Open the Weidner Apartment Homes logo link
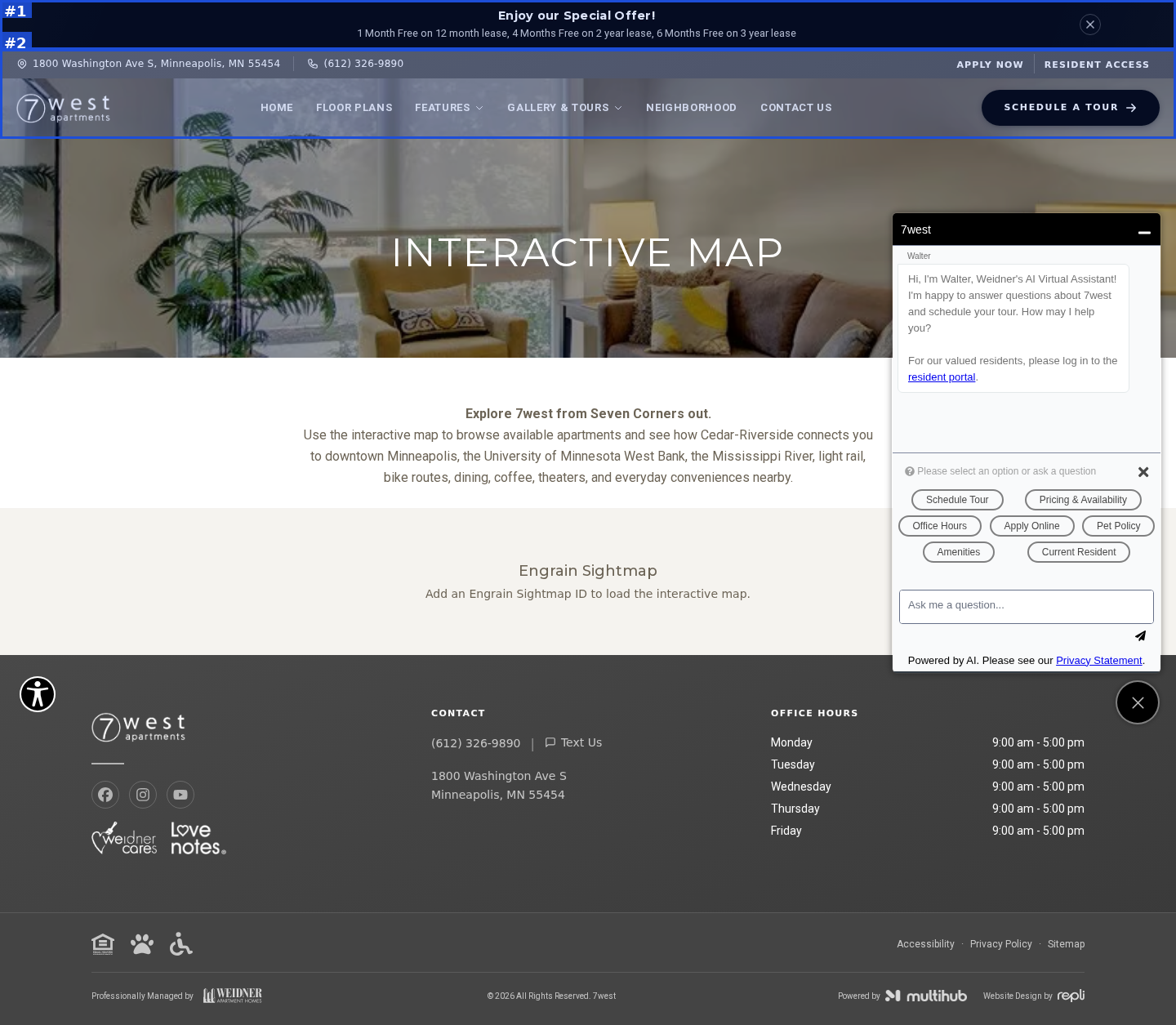The height and width of the screenshot is (1025, 1176). pyautogui.click(x=233, y=996)
